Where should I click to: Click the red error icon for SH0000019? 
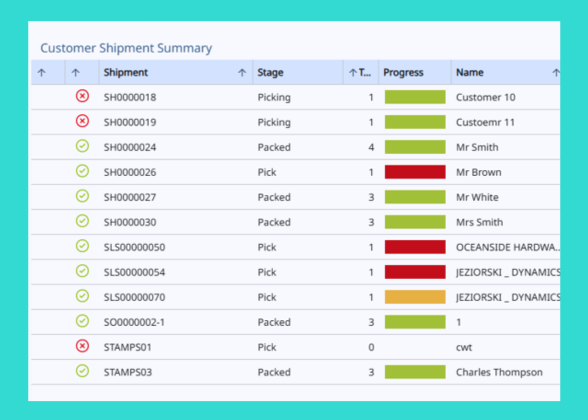pyautogui.click(x=82, y=121)
